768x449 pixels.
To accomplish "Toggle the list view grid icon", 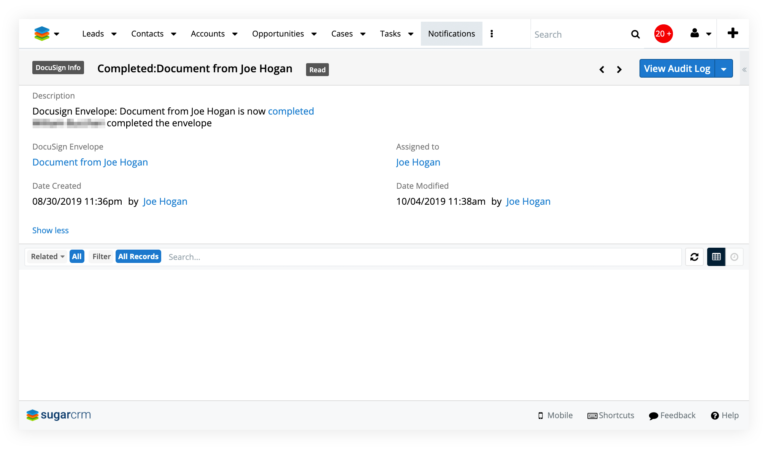I will click(x=716, y=257).
